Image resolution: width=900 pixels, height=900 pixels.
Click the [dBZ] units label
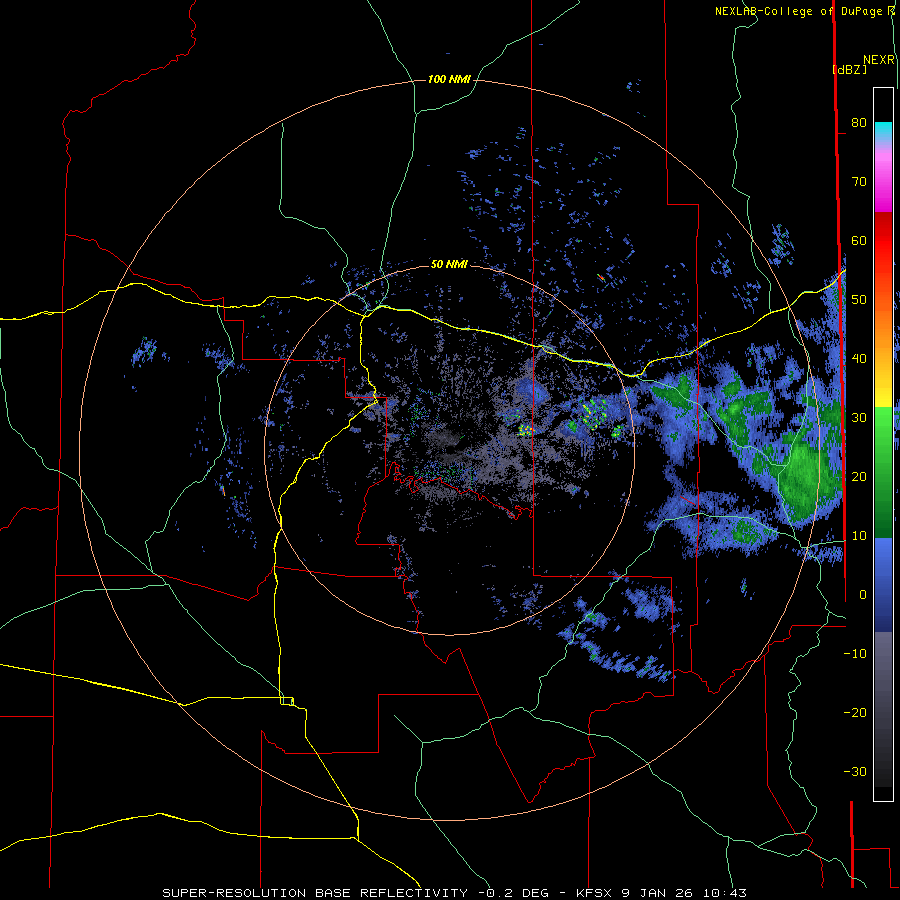click(x=850, y=69)
